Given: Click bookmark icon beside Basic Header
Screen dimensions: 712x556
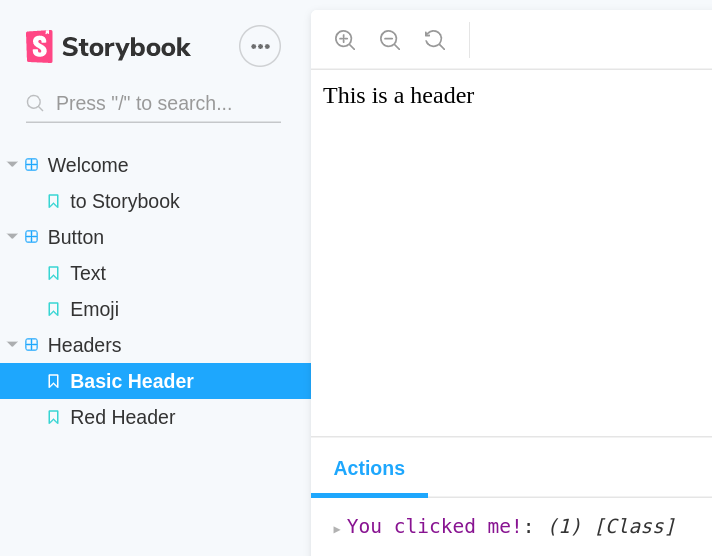Looking at the screenshot, I should pos(54,381).
